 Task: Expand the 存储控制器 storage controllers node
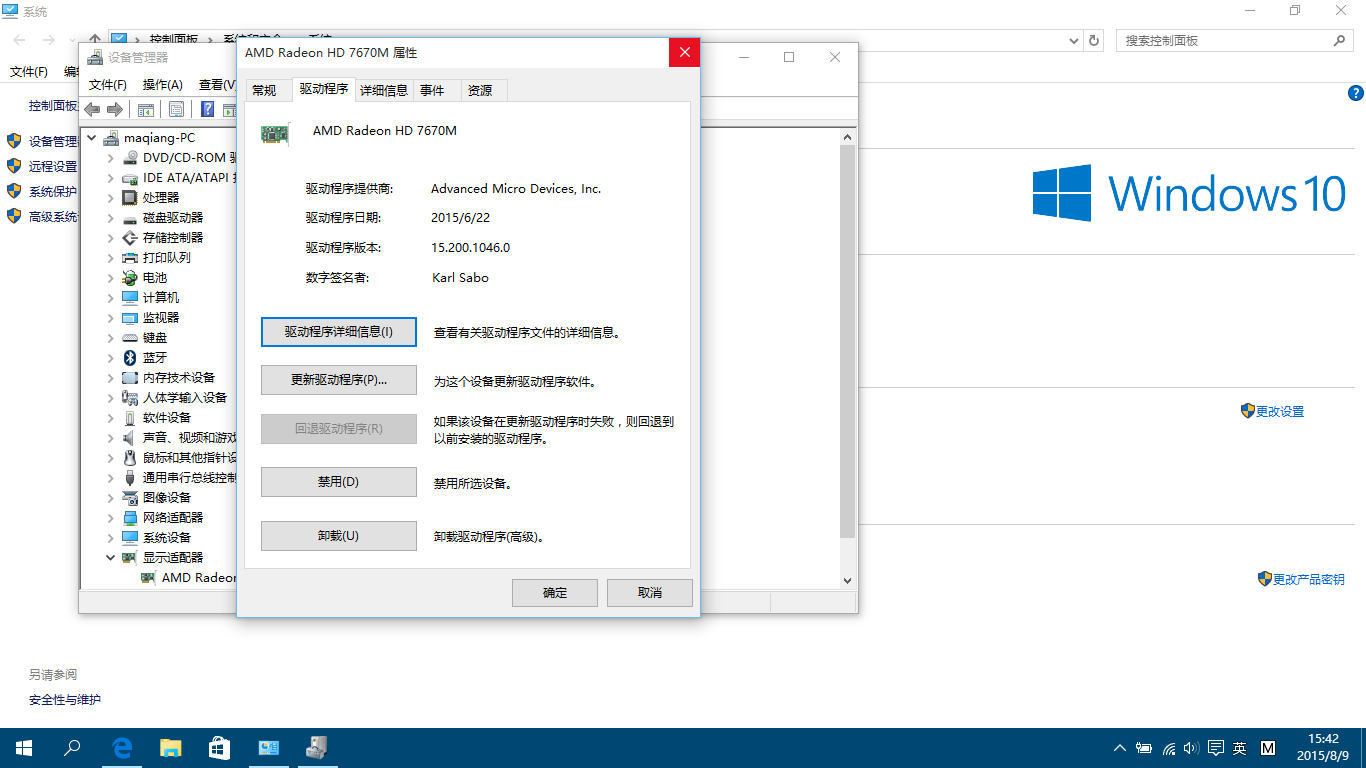(111, 238)
